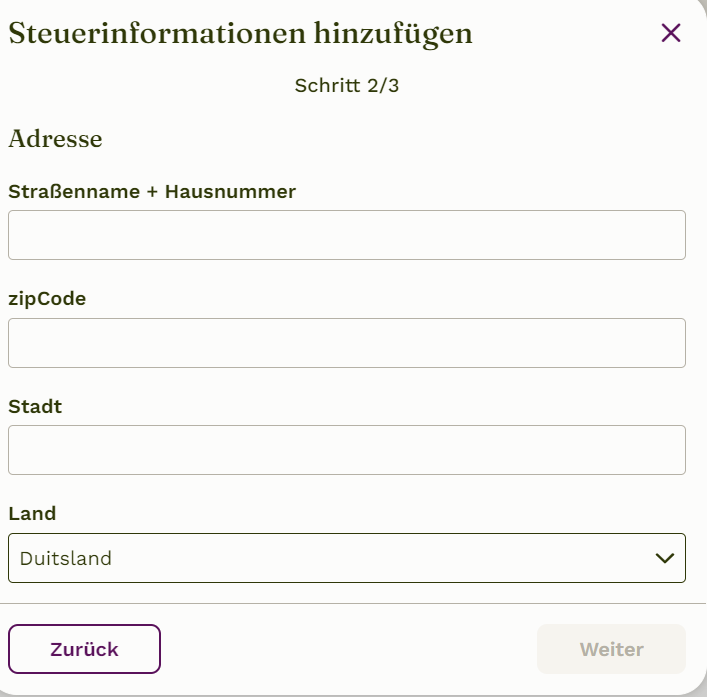The width and height of the screenshot is (707, 697).
Task: Select the Stadt input box
Action: tap(347, 450)
